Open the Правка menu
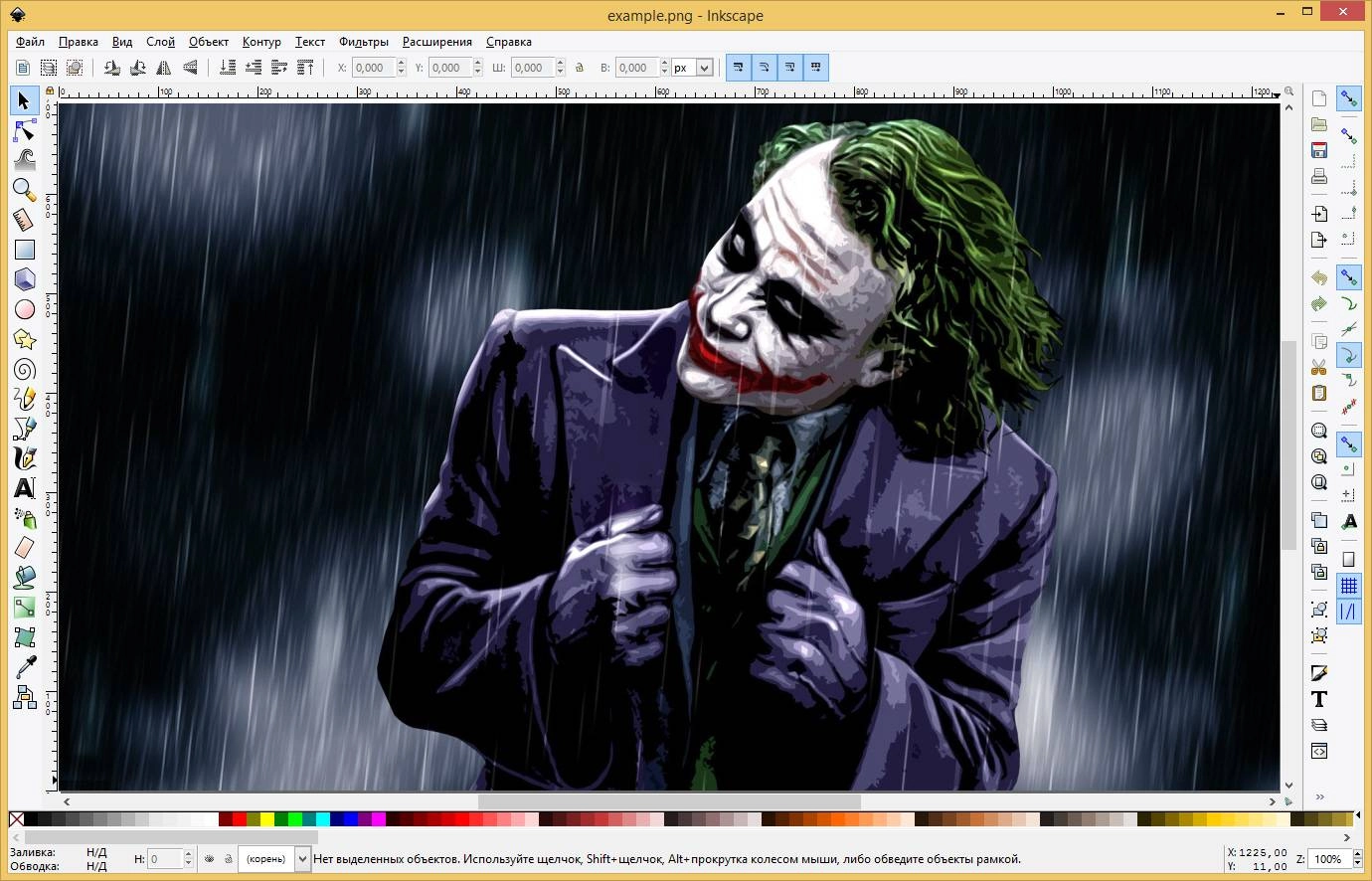 [x=78, y=42]
